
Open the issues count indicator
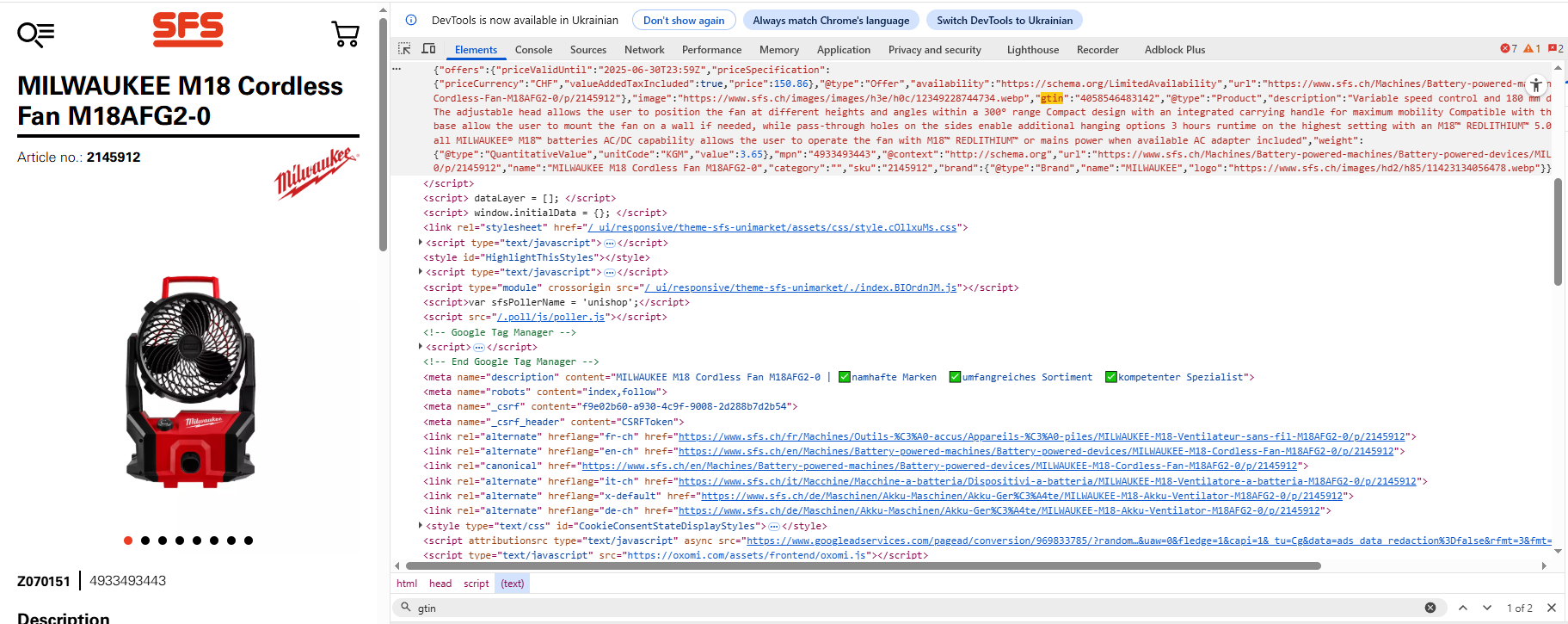coord(1556,48)
